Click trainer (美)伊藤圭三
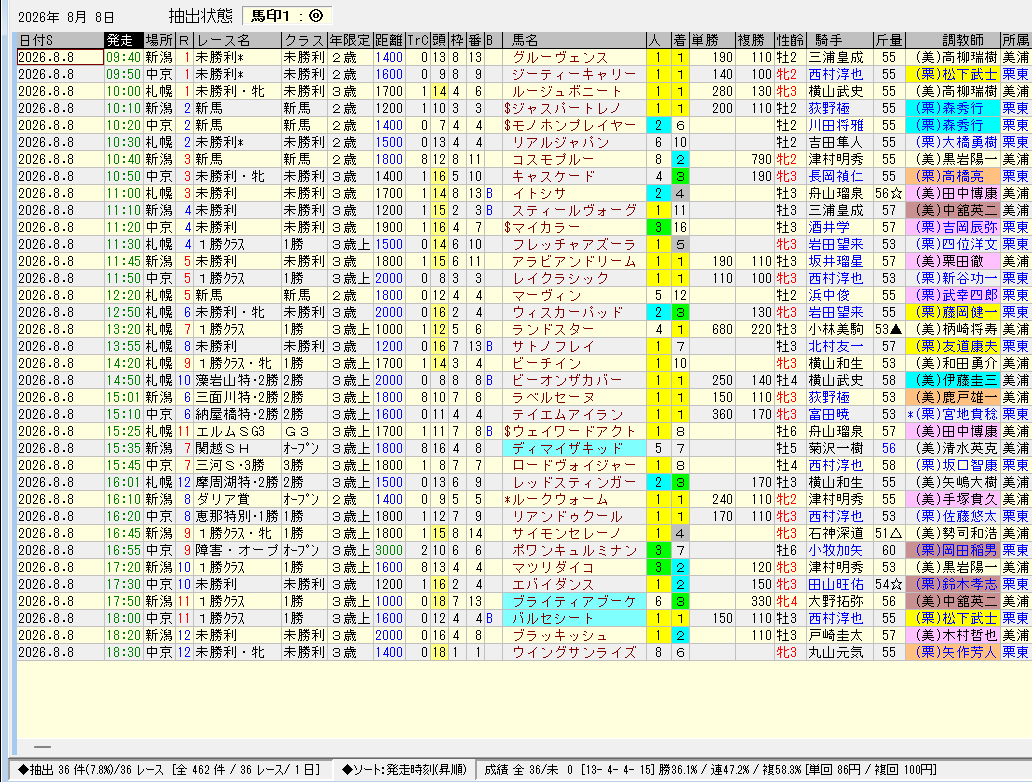The image size is (1032, 782). 952,380
